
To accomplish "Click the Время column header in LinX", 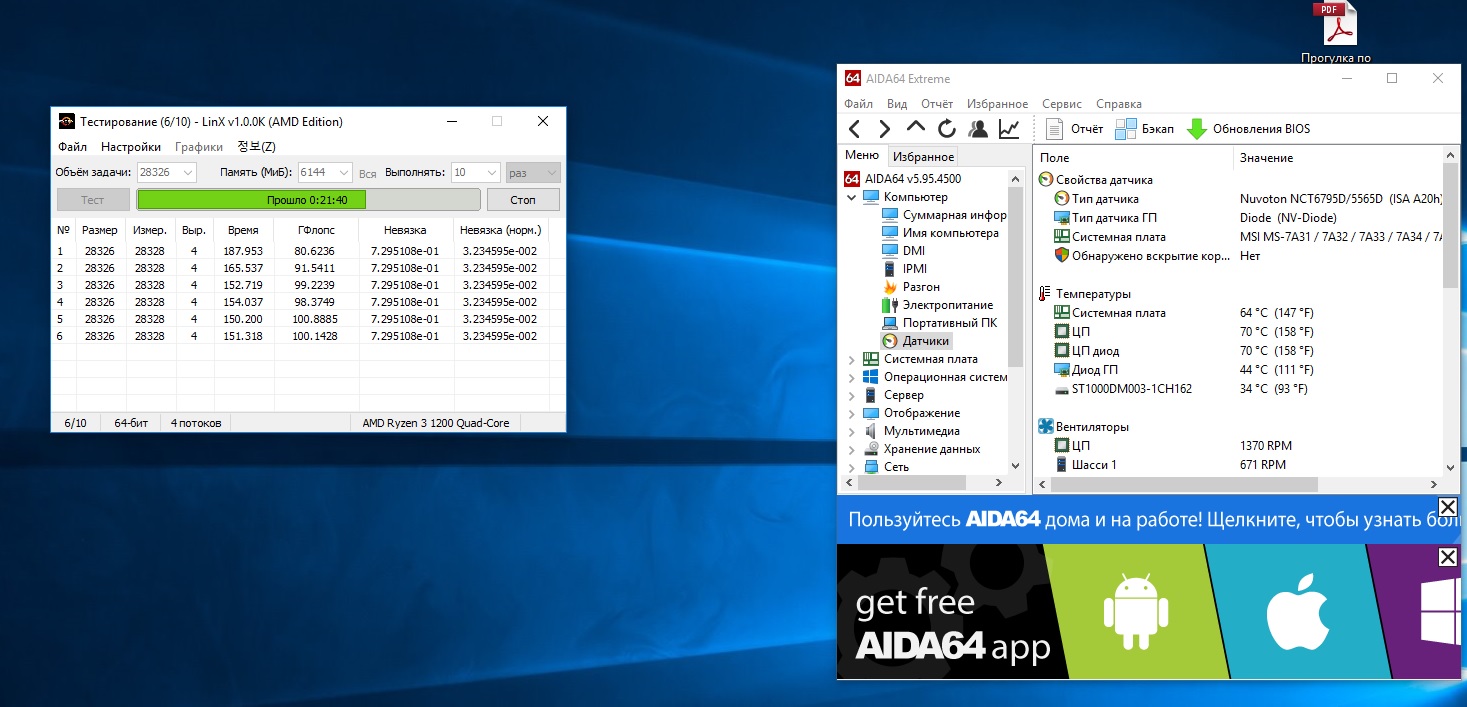I will pos(243,230).
